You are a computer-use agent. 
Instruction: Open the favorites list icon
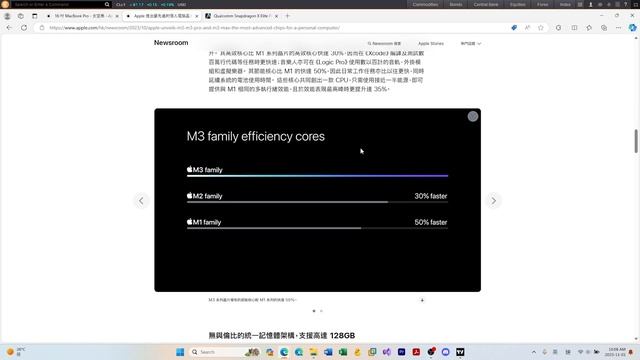(x=589, y=28)
